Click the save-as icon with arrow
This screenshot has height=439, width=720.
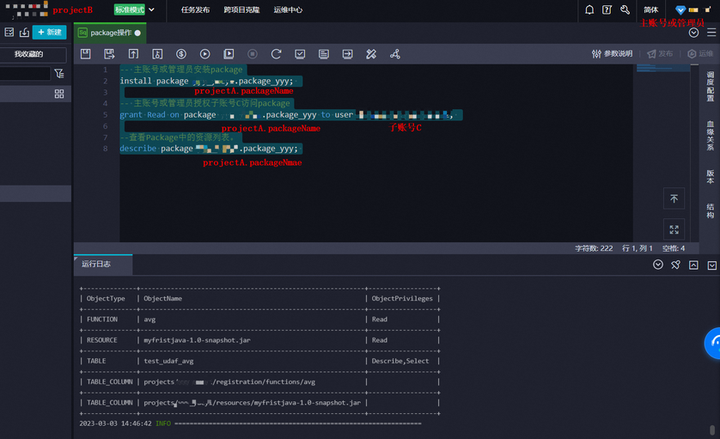click(109, 54)
